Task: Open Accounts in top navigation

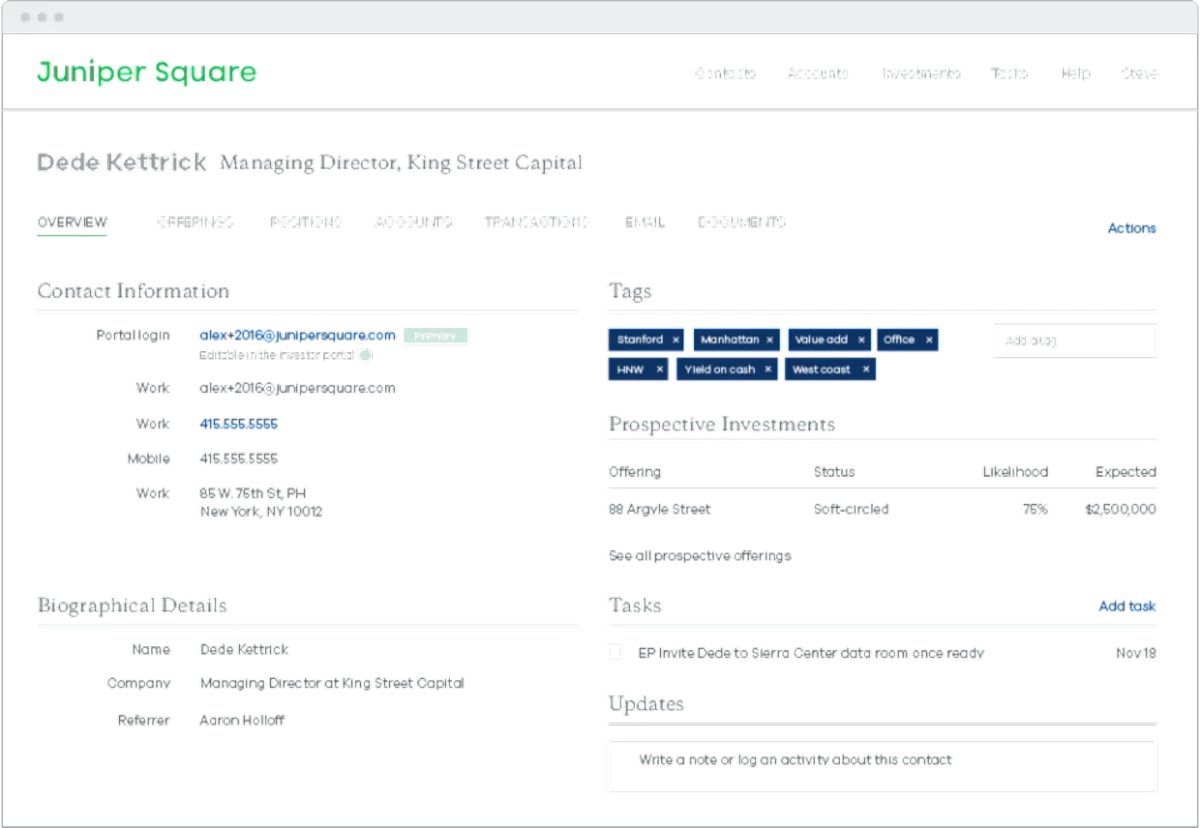Action: [818, 73]
